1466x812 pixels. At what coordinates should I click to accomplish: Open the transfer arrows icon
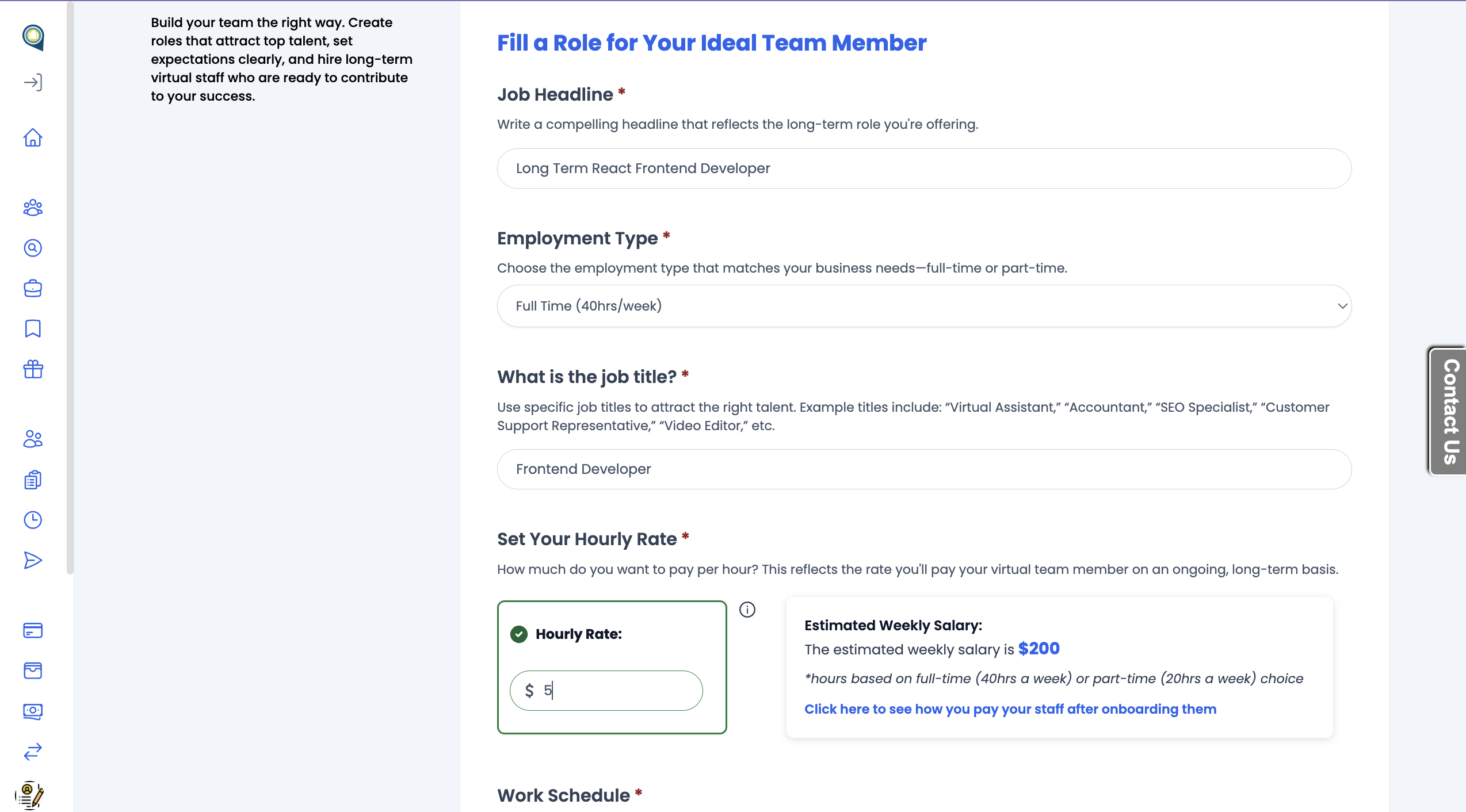coord(33,752)
